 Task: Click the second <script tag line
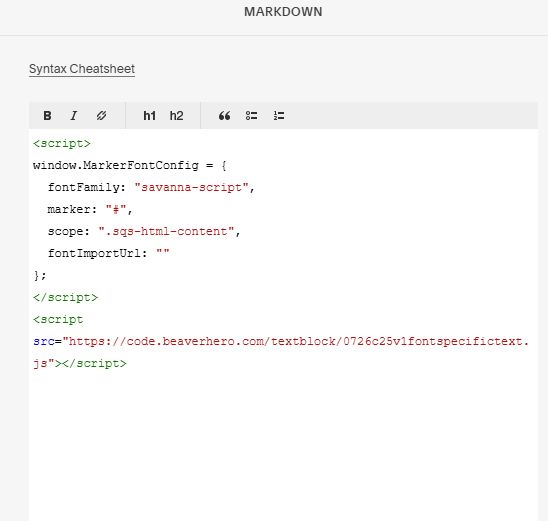point(58,319)
